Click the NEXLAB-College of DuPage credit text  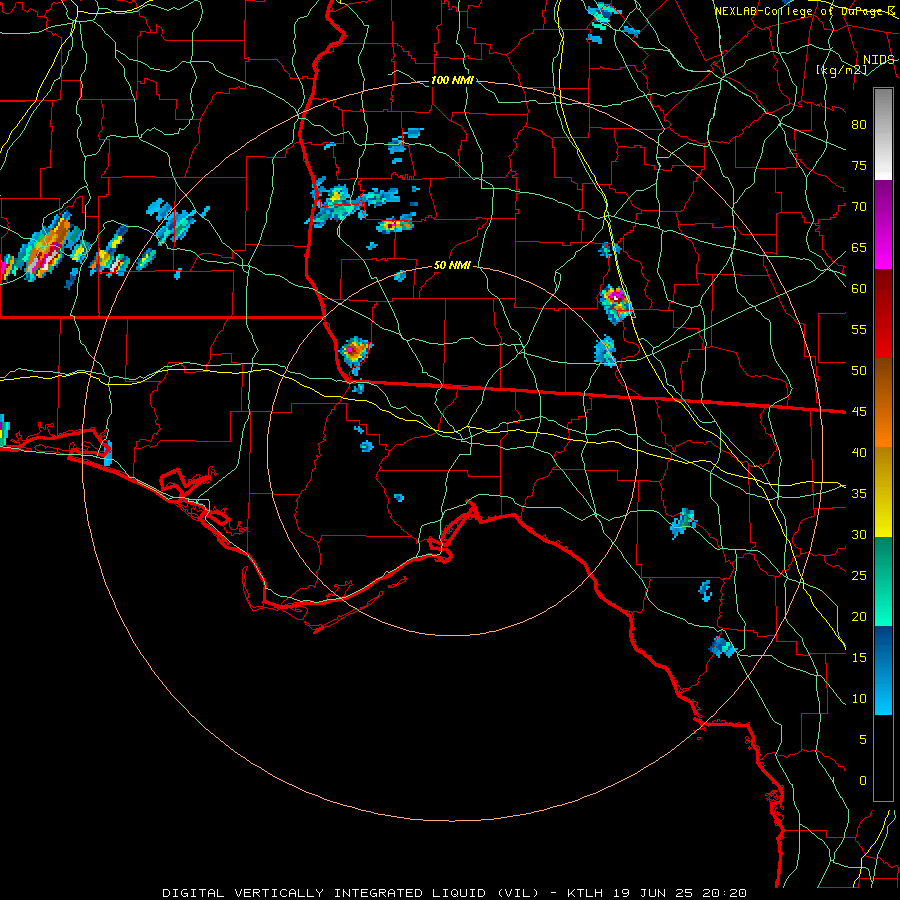[804, 11]
